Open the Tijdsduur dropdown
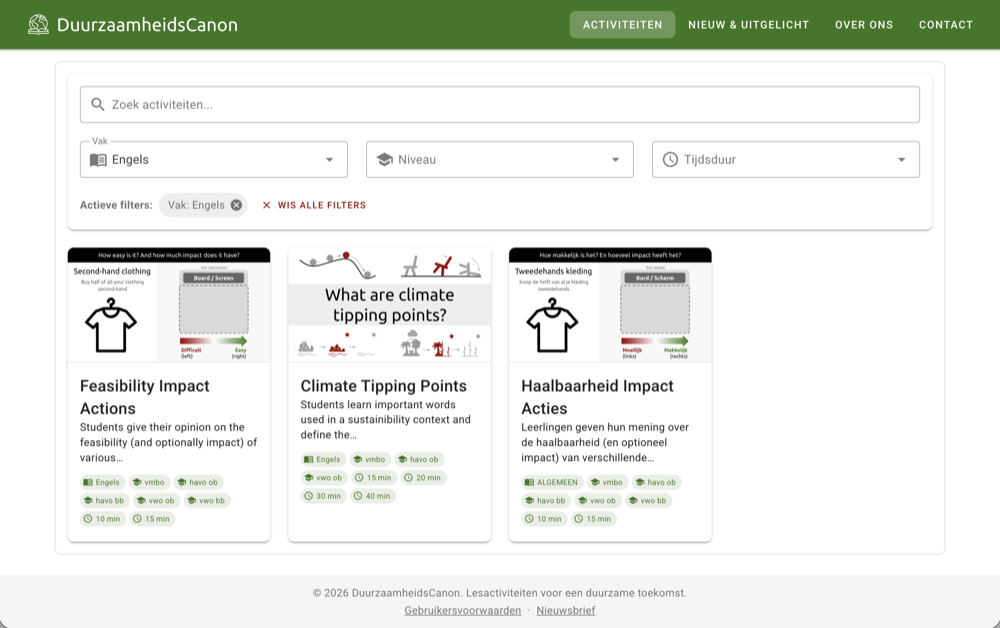 point(786,159)
